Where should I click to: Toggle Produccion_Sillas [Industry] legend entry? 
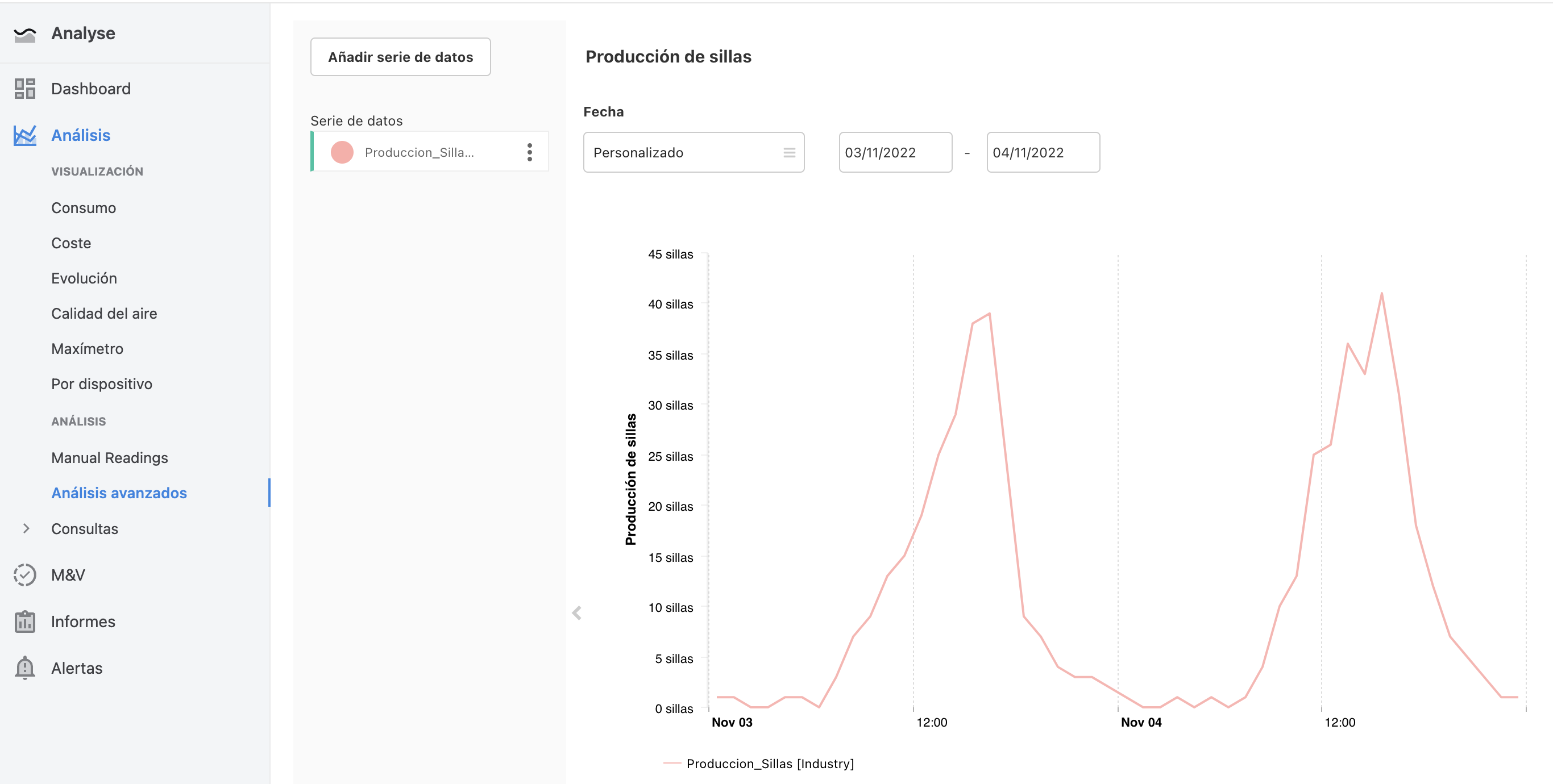[x=758, y=764]
